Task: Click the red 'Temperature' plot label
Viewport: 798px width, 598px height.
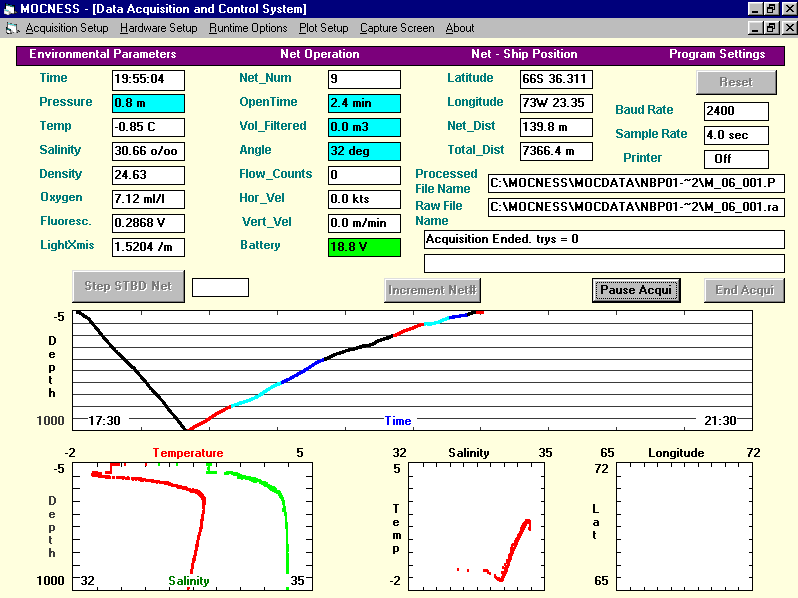Action: pyautogui.click(x=188, y=453)
